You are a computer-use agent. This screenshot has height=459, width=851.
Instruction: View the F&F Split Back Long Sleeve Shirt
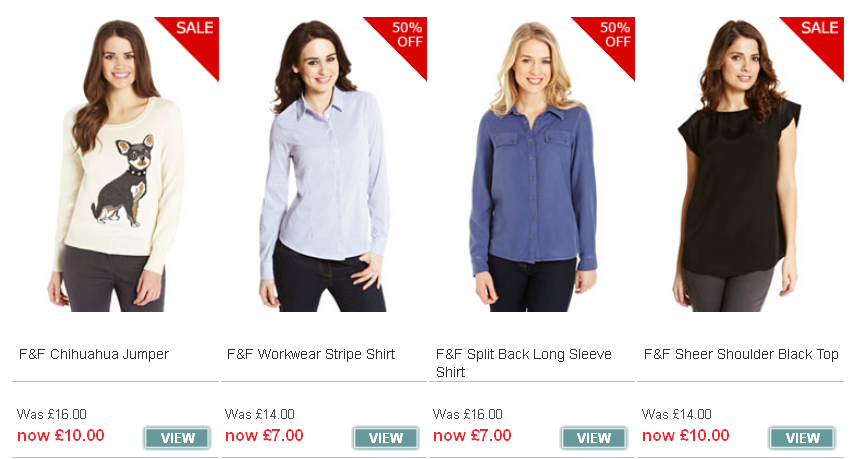593,438
